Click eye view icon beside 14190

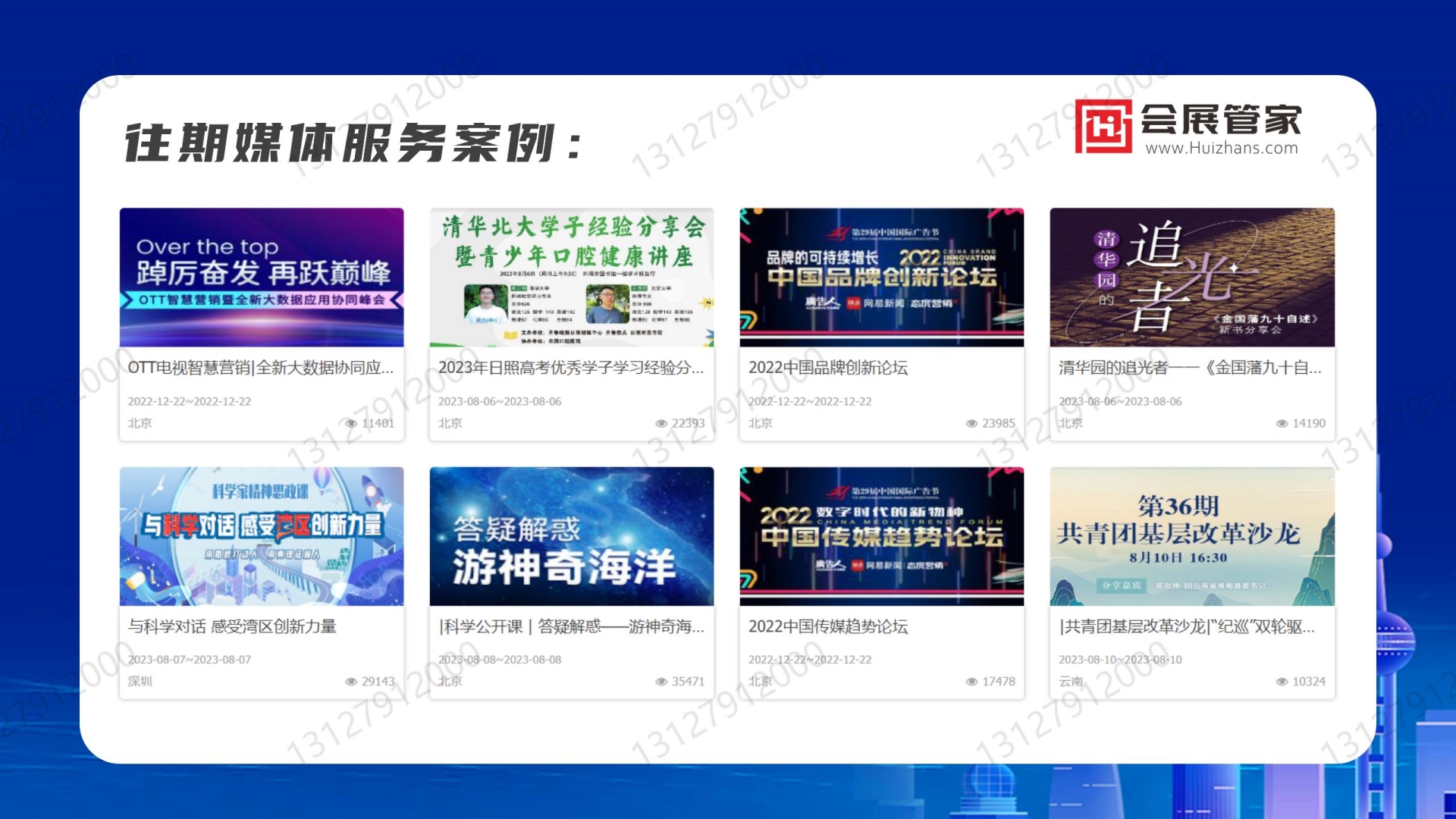1282,424
